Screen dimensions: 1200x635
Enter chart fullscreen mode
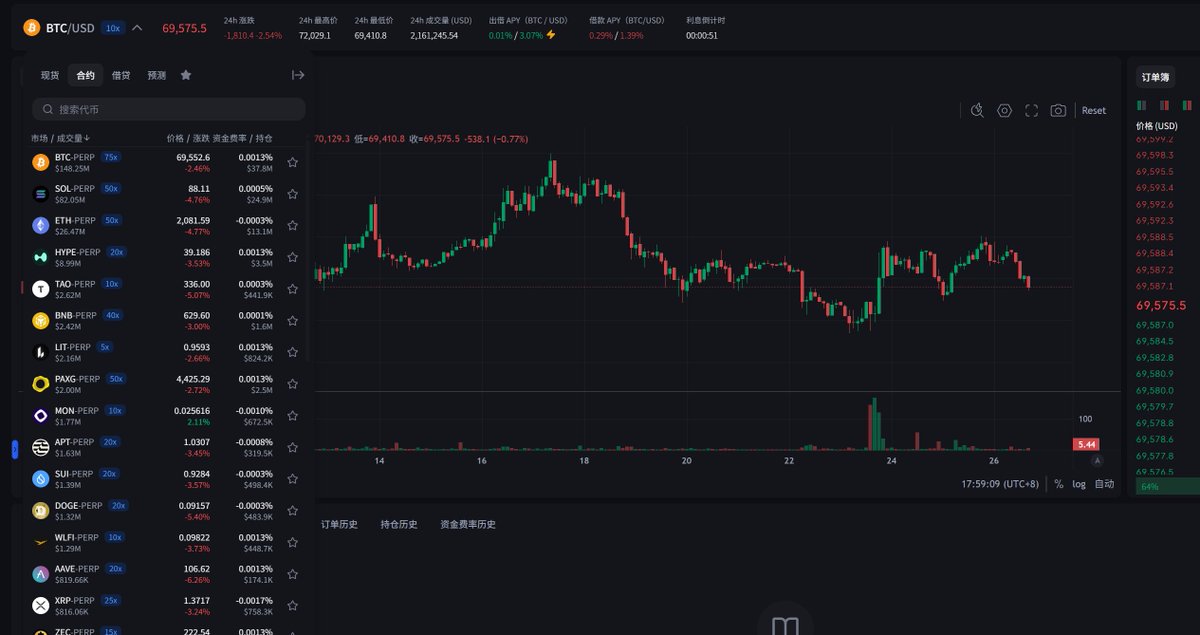pyautogui.click(x=1032, y=110)
